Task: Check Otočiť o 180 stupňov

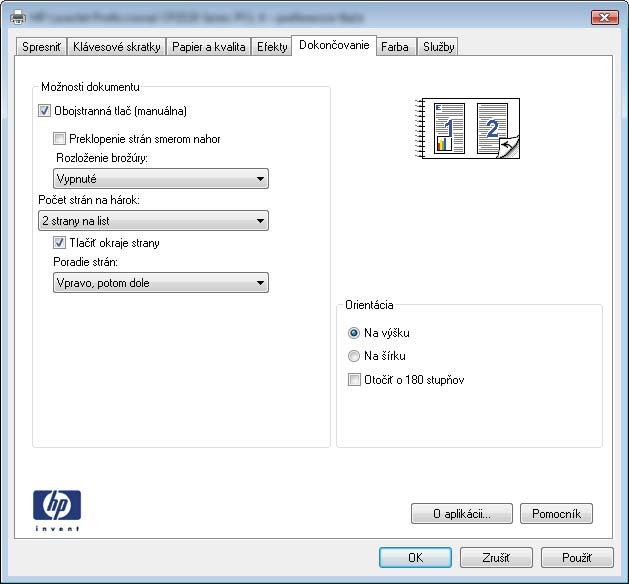Action: click(x=354, y=379)
